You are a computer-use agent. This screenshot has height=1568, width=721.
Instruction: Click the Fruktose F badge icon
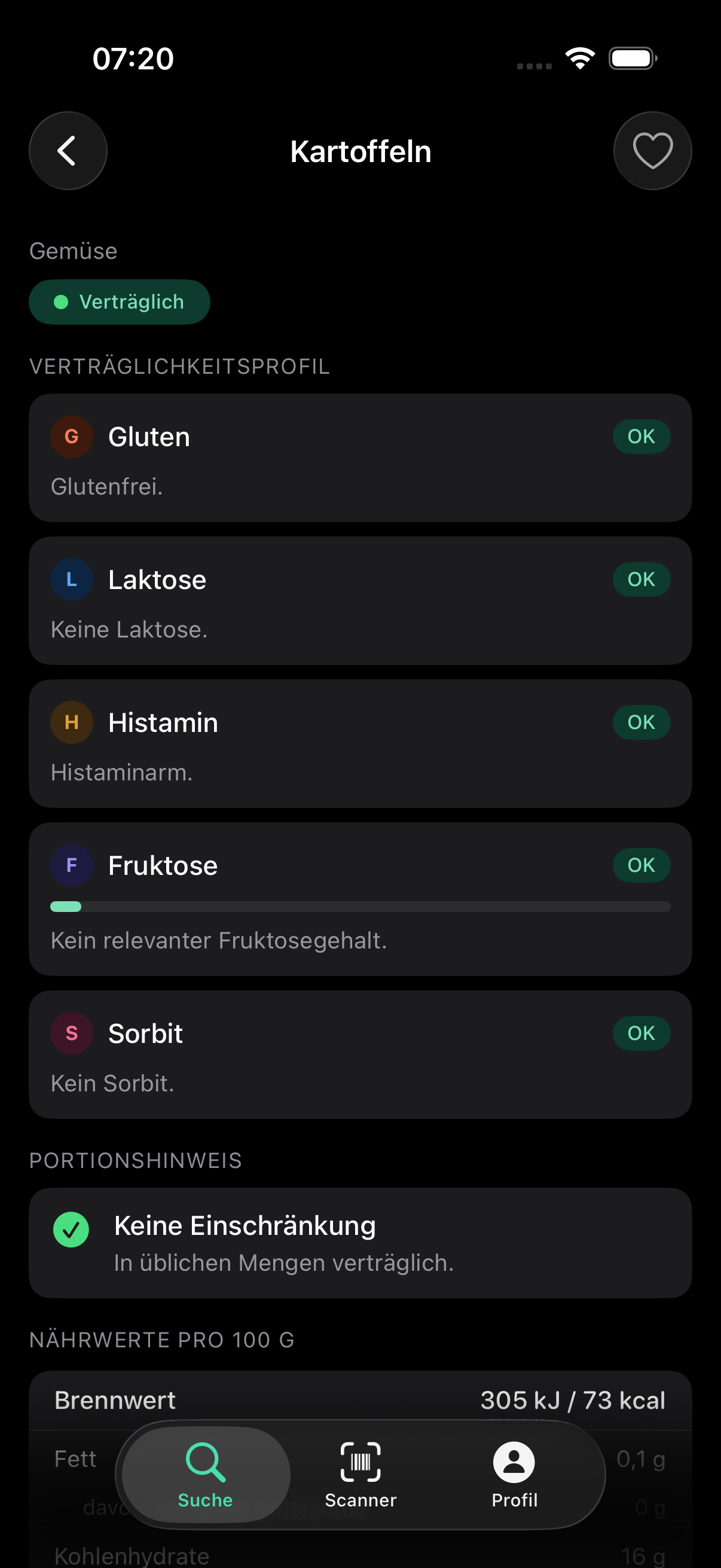72,865
